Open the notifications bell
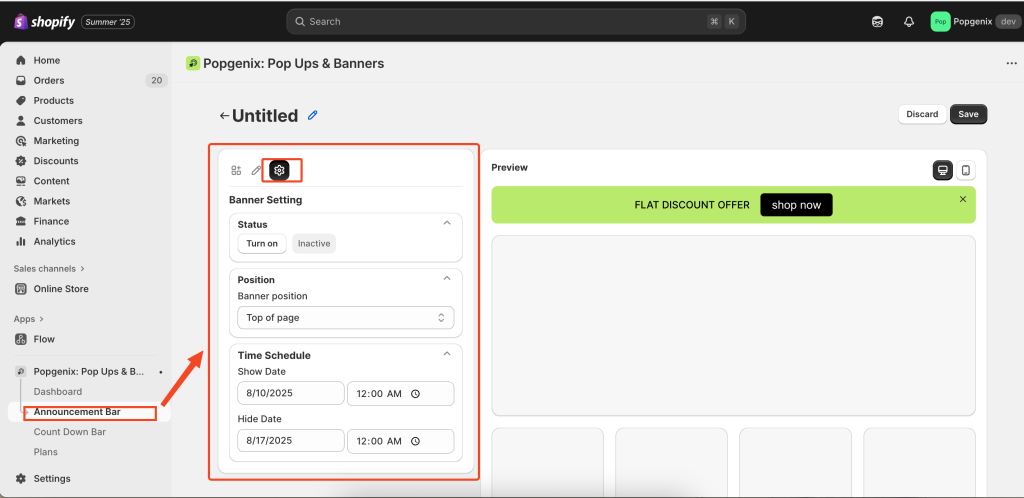The width and height of the screenshot is (1024, 498). tap(909, 22)
